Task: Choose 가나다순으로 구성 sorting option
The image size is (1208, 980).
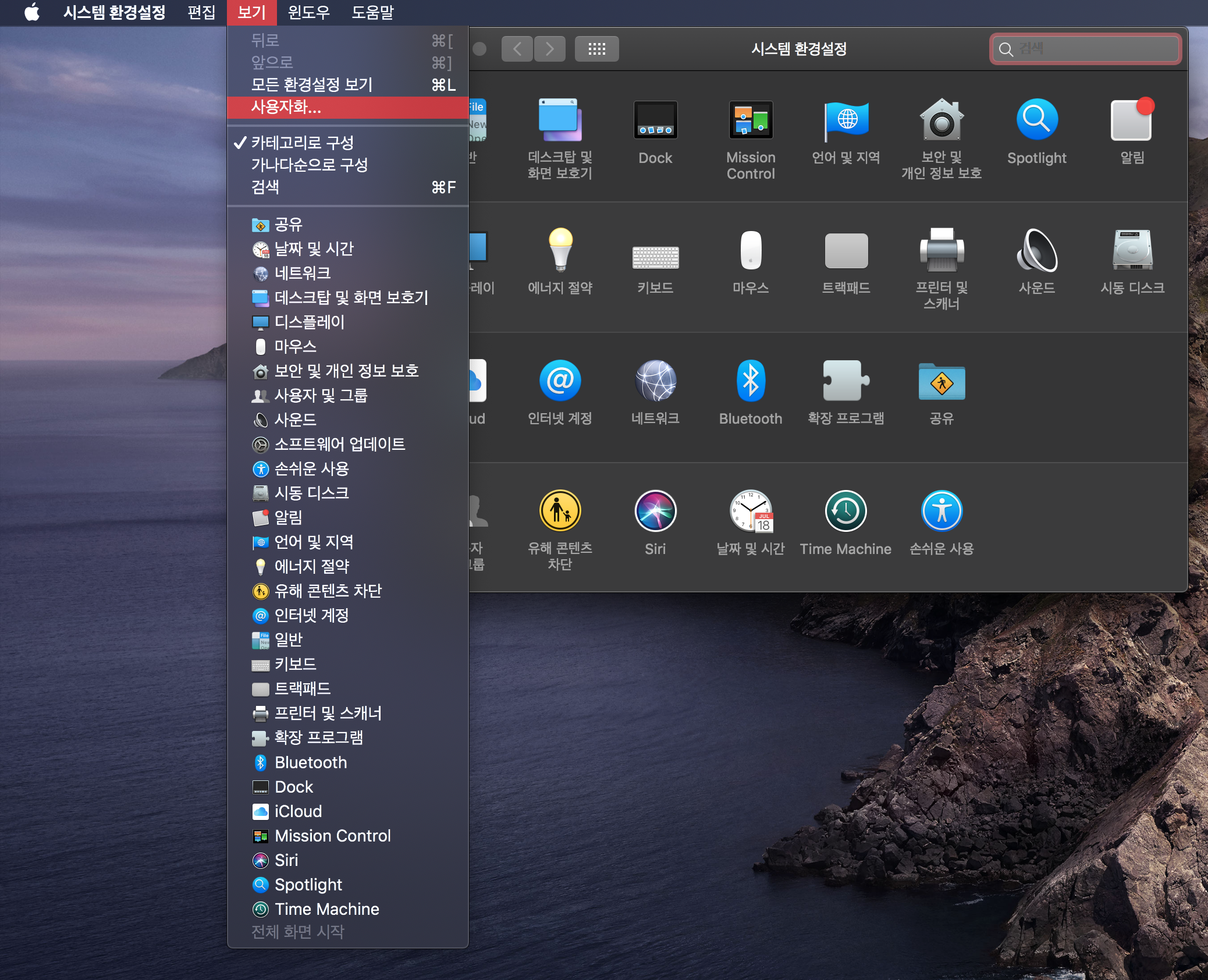Action: point(310,165)
